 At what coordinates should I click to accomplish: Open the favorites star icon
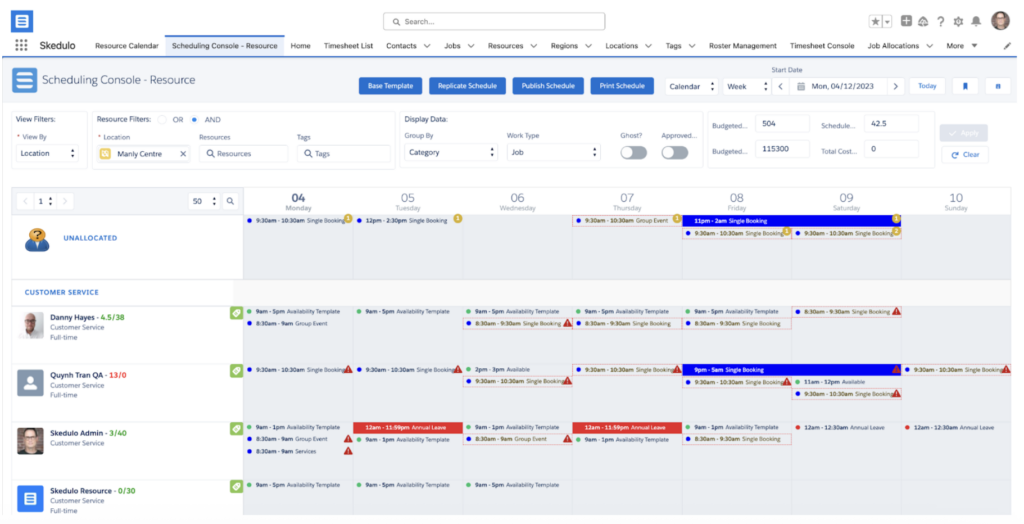coord(875,22)
